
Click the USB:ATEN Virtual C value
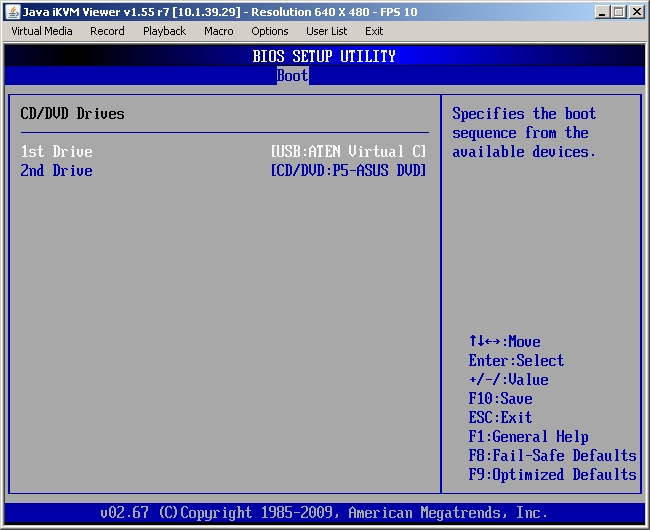coord(348,151)
